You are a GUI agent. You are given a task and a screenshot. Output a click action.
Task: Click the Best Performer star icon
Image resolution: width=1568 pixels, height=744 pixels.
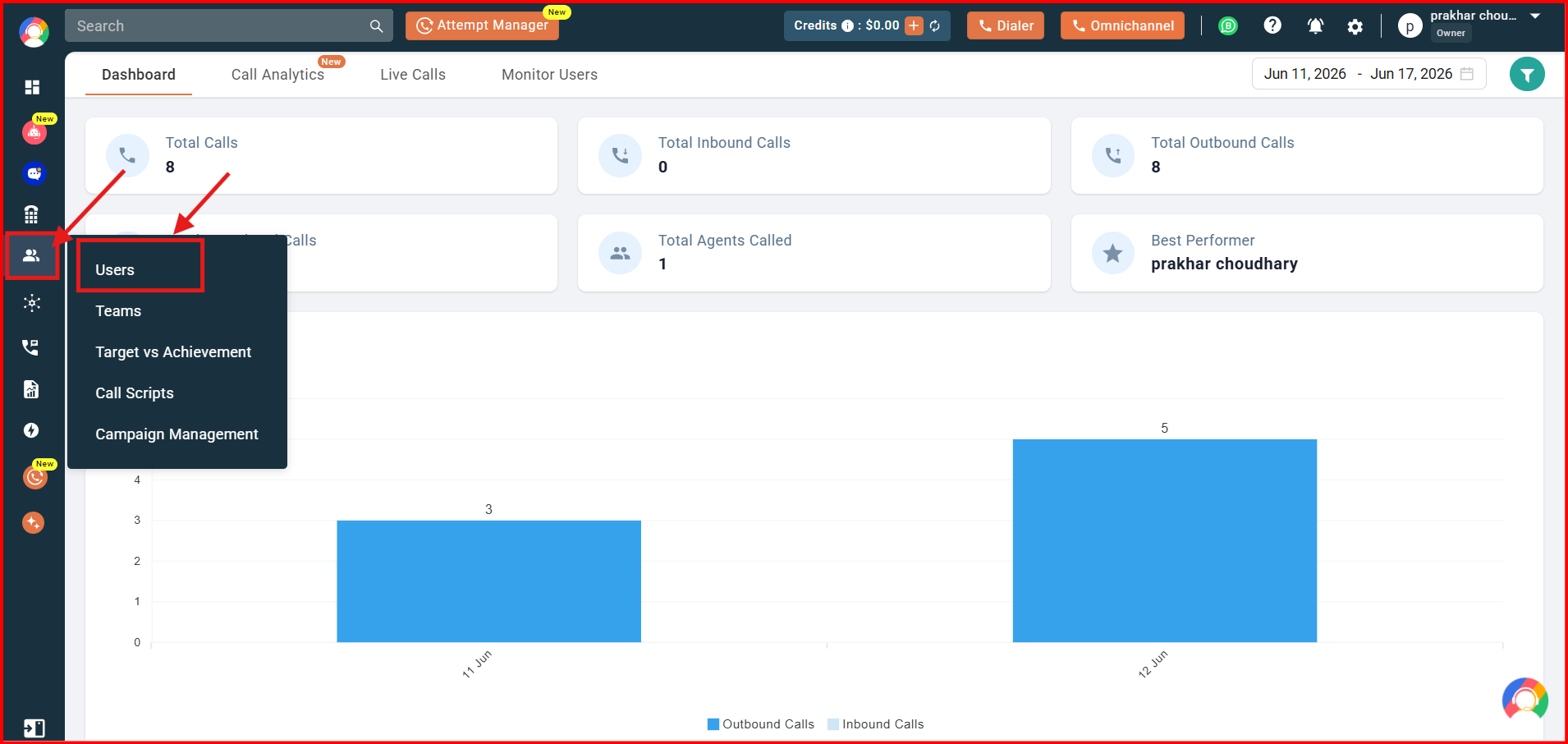click(1113, 253)
